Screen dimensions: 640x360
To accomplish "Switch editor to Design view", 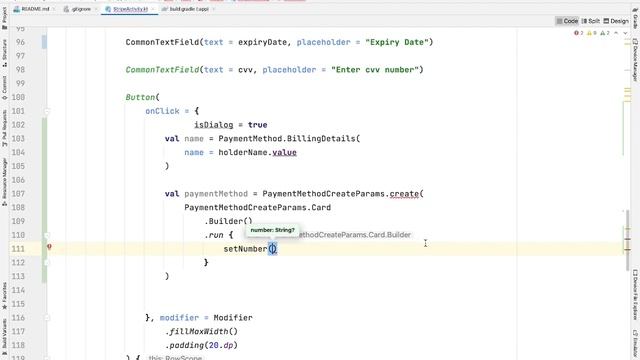I will 616,21.
